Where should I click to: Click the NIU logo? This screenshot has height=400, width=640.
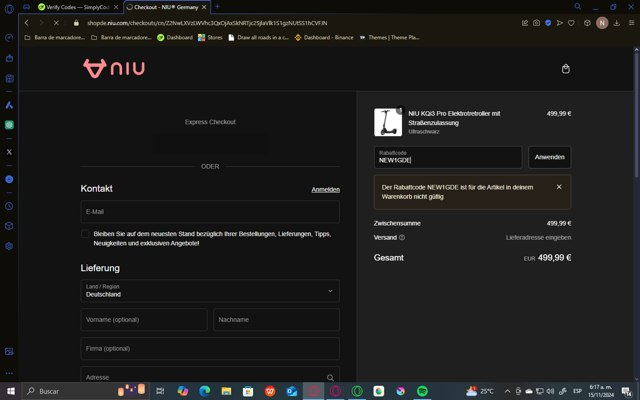[x=114, y=68]
